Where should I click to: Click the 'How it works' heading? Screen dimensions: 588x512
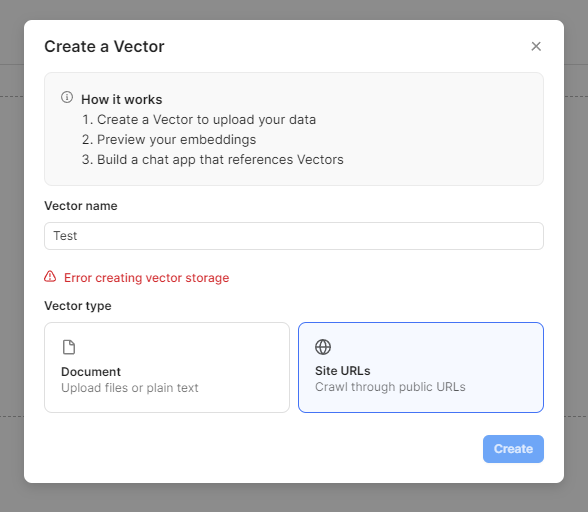pyautogui.click(x=122, y=99)
